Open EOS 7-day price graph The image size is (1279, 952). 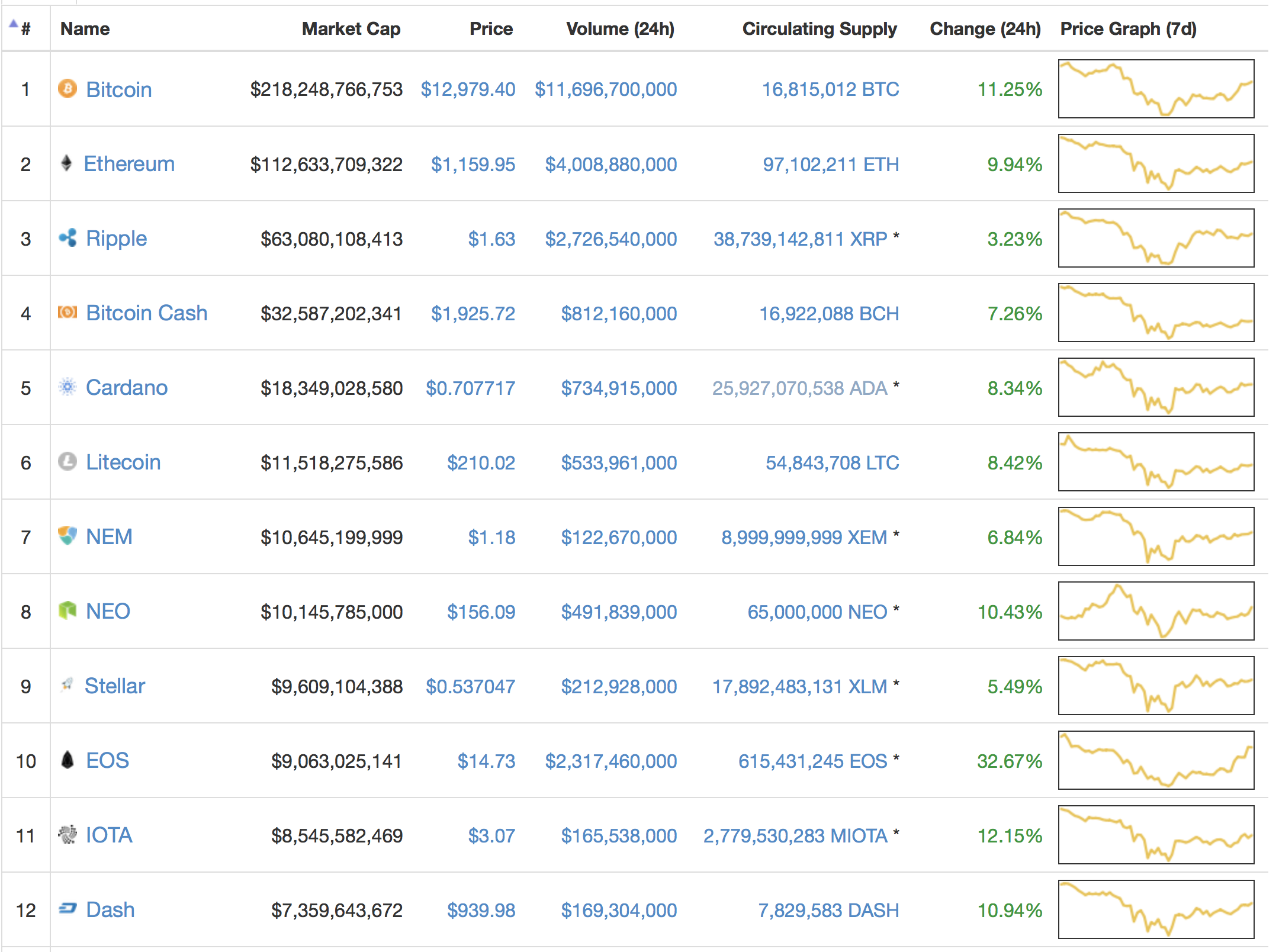(1156, 760)
